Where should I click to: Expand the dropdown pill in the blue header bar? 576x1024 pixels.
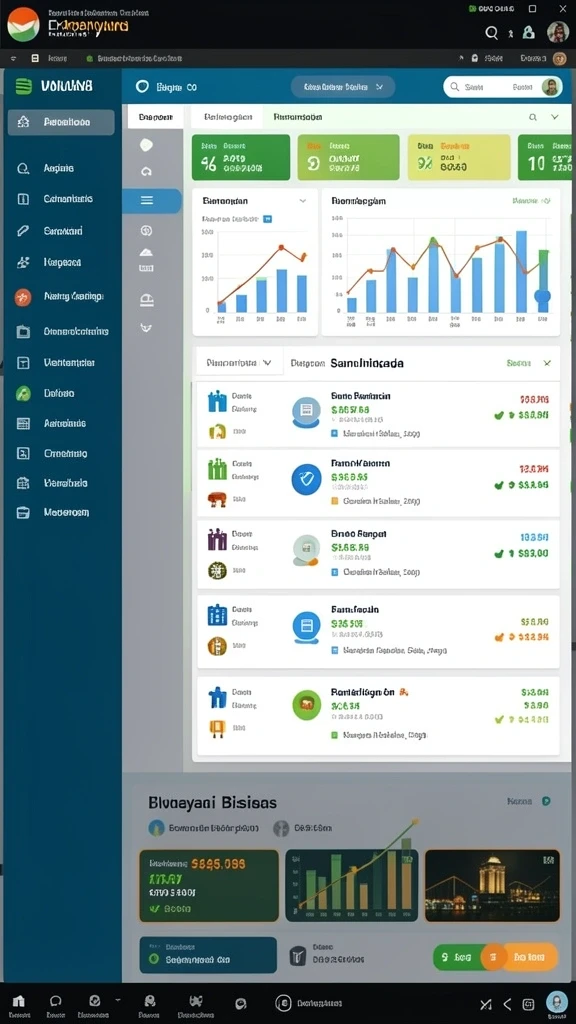pos(343,87)
